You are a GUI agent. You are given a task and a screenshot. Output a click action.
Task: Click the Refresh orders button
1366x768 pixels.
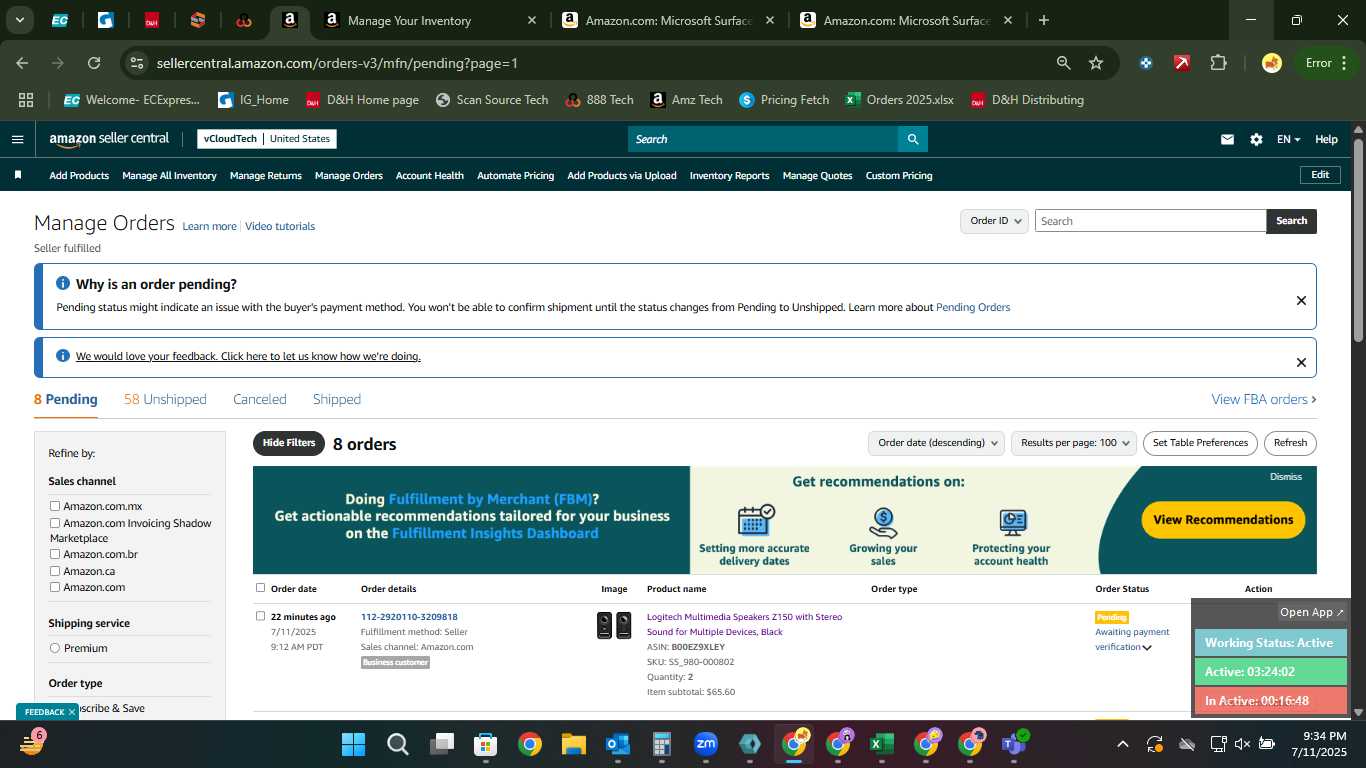pyautogui.click(x=1290, y=443)
